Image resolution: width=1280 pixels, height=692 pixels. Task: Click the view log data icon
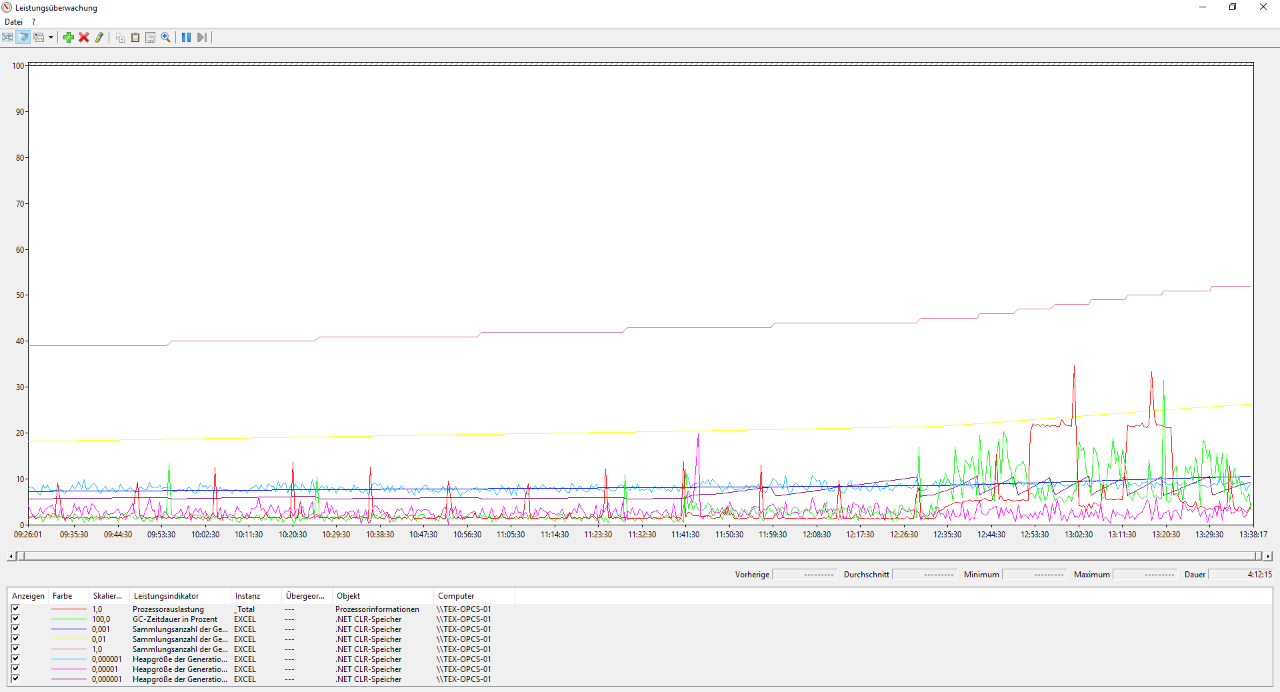(x=23, y=37)
